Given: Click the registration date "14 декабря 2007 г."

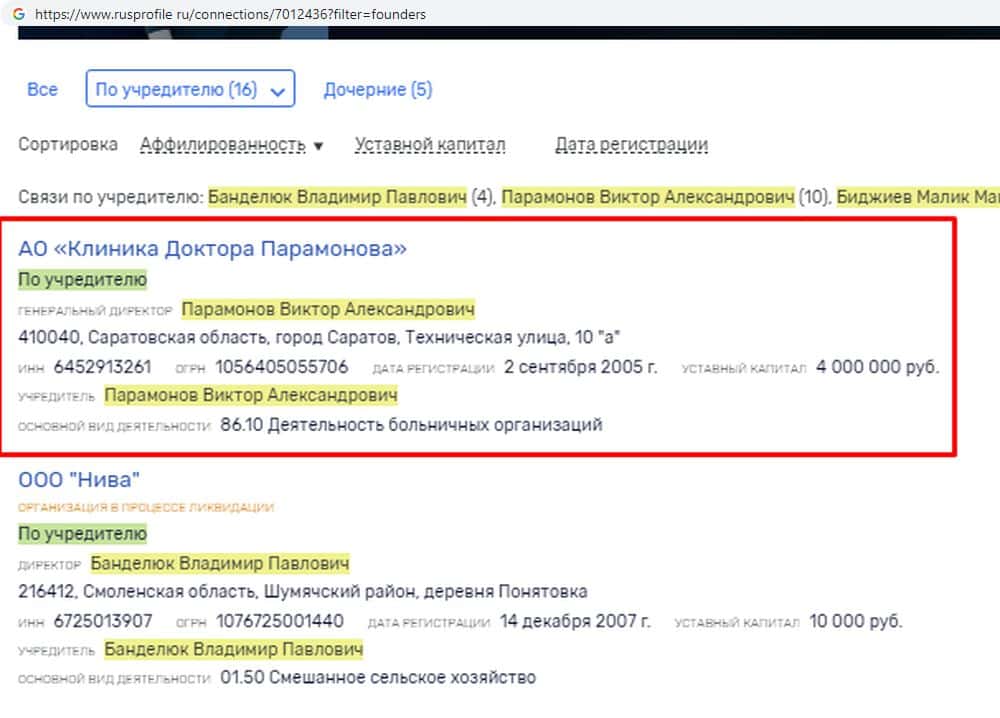Looking at the screenshot, I should 575,621.
